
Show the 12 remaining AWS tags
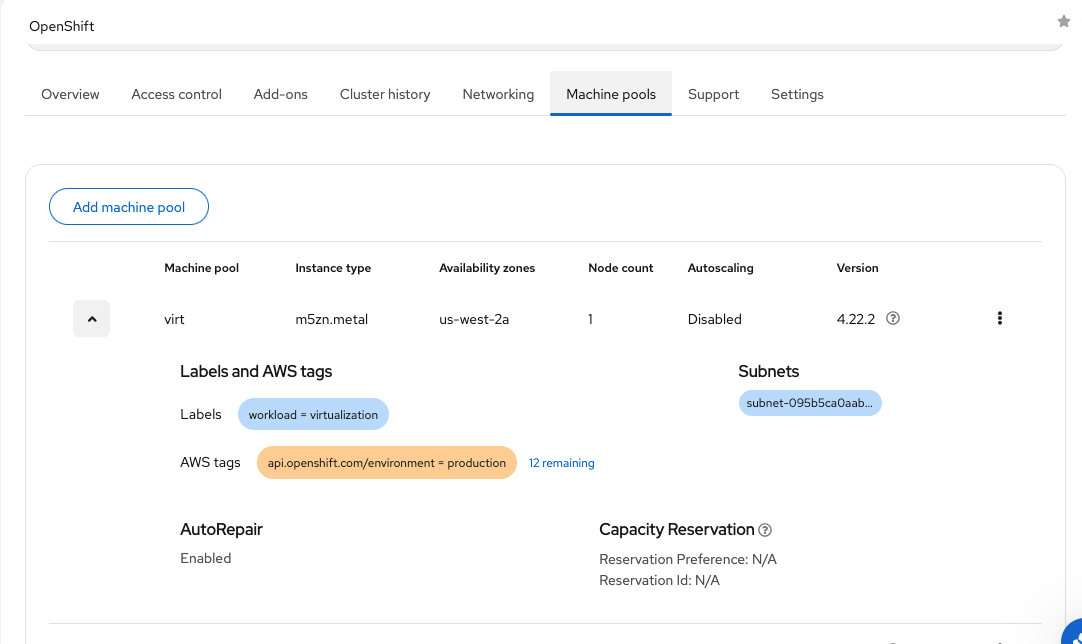coord(562,463)
